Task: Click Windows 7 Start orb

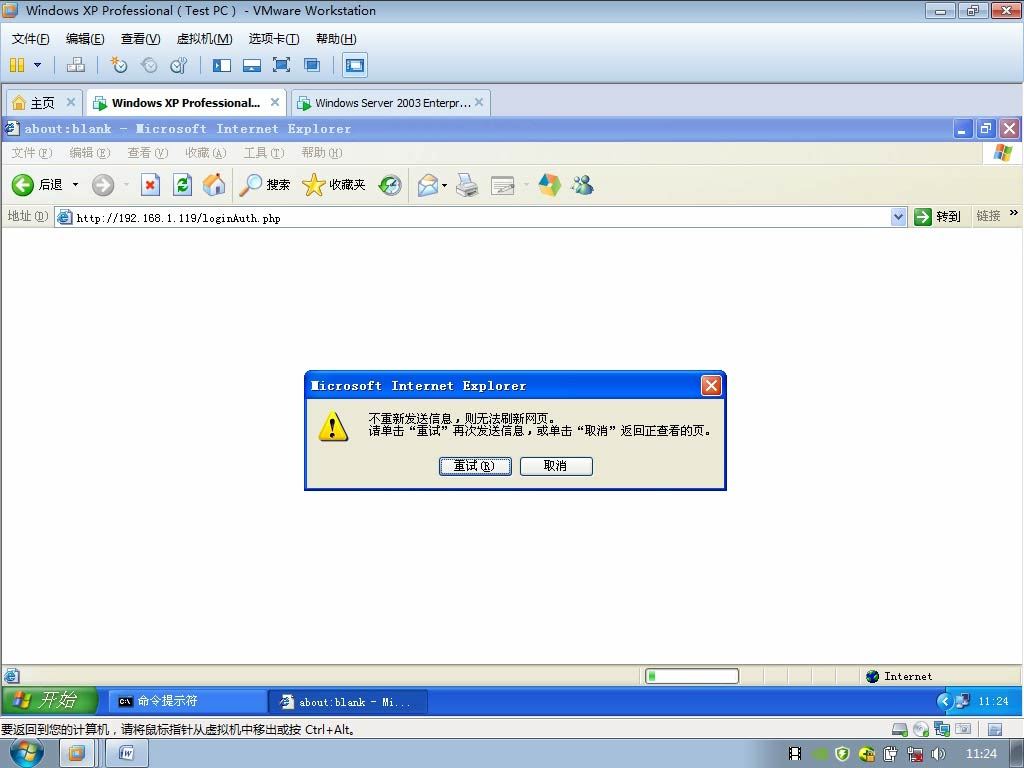Action: pyautogui.click(x=26, y=754)
